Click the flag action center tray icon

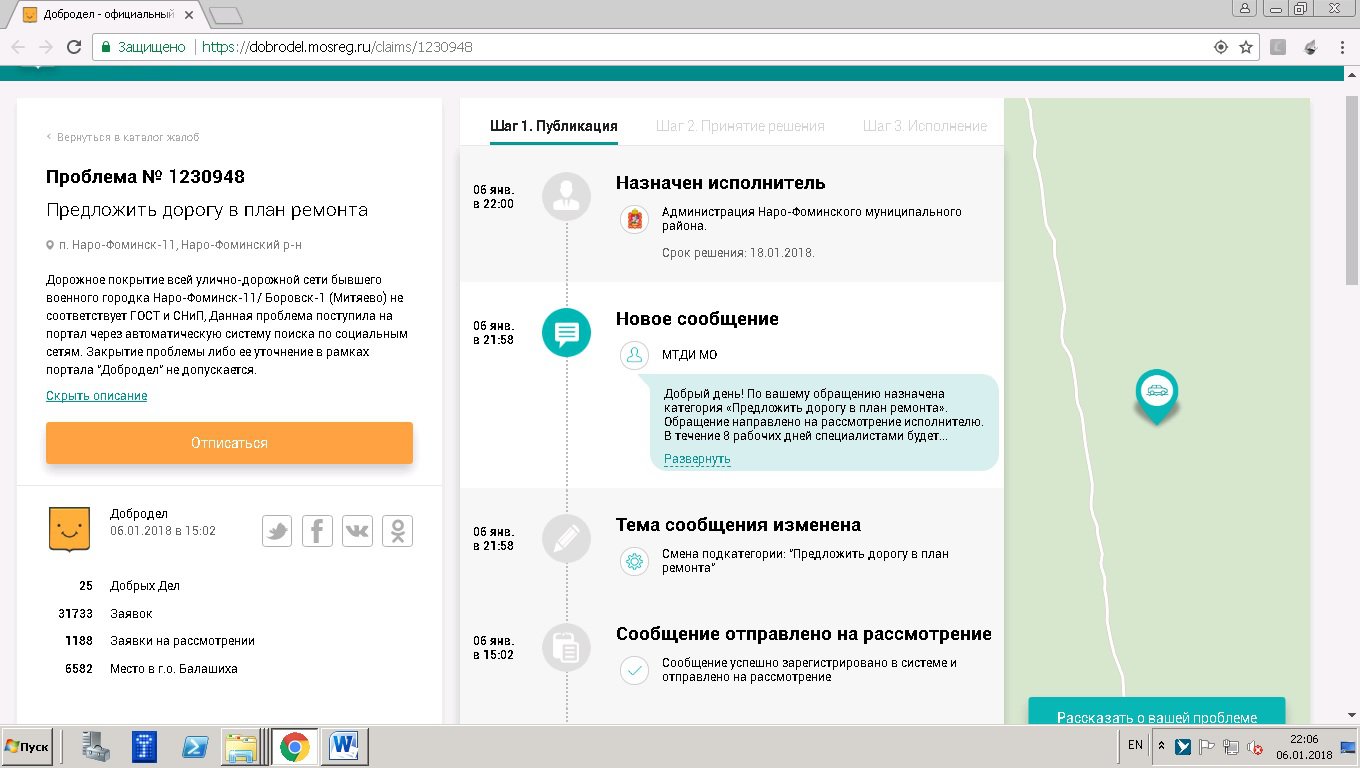click(1207, 746)
